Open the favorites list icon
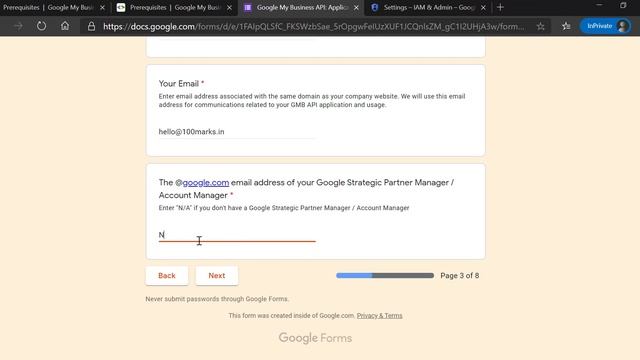 click(566, 26)
